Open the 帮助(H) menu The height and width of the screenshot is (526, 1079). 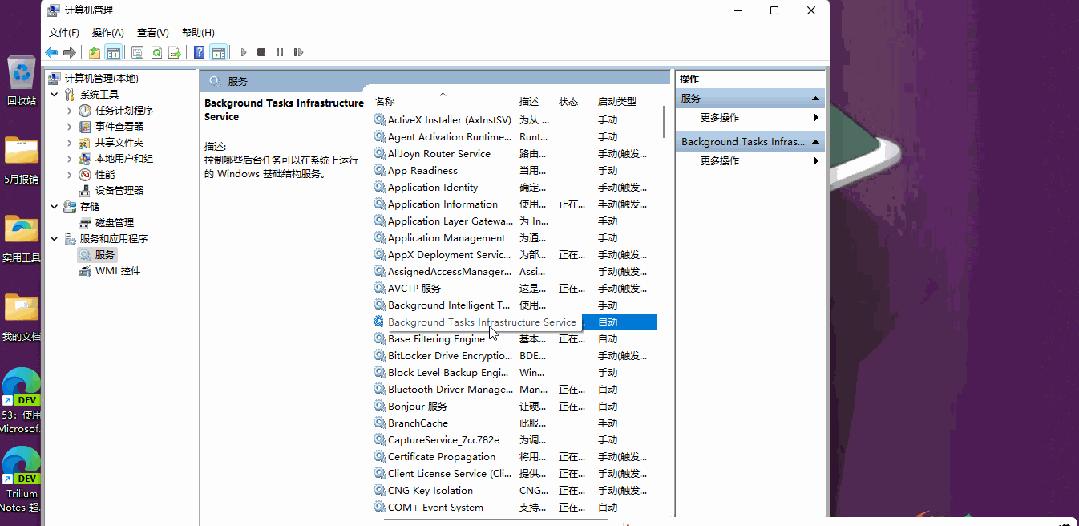pos(200,32)
